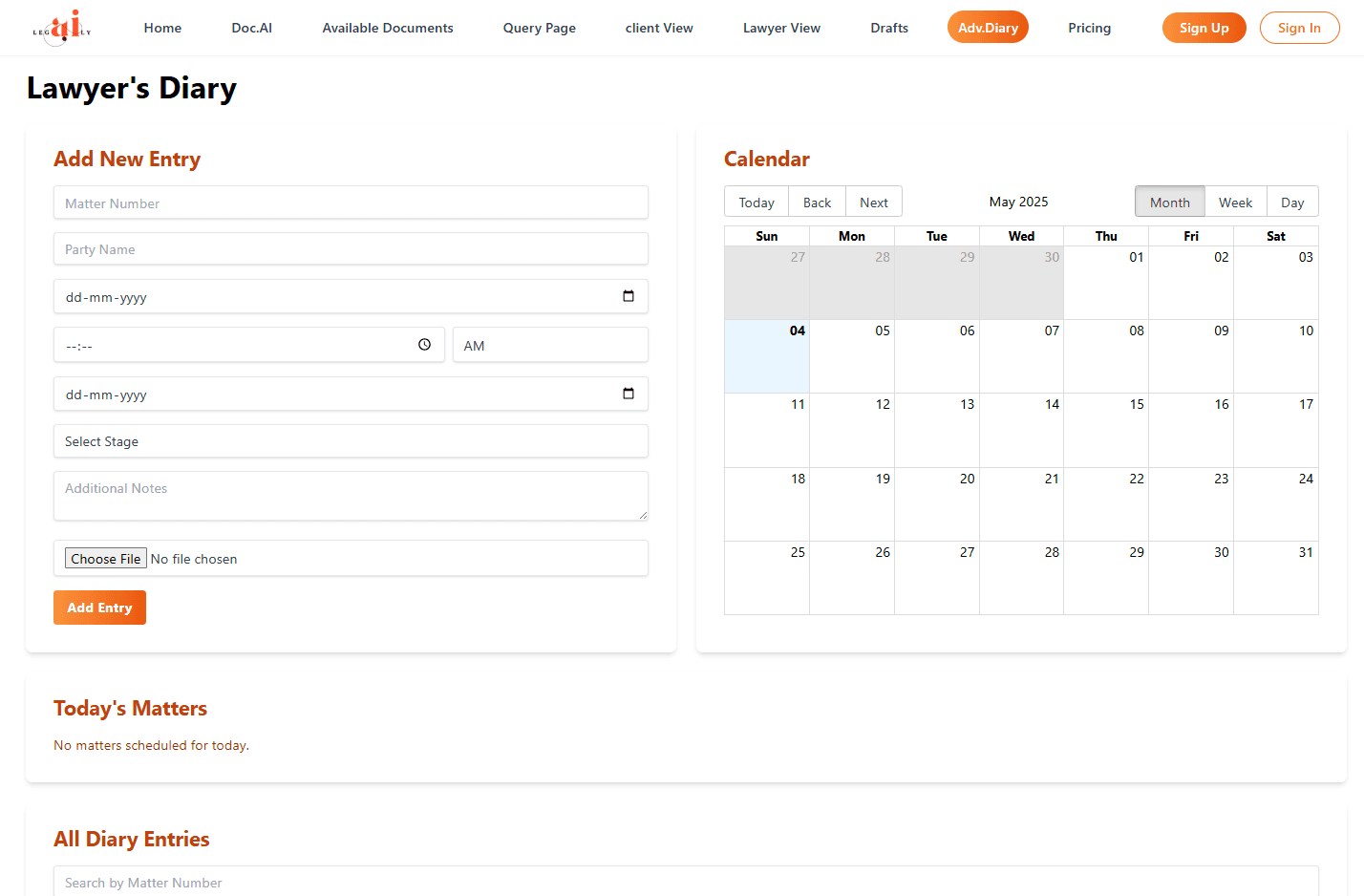Open the Adv.Diary tab
The height and width of the screenshot is (896, 1364).
point(988,28)
